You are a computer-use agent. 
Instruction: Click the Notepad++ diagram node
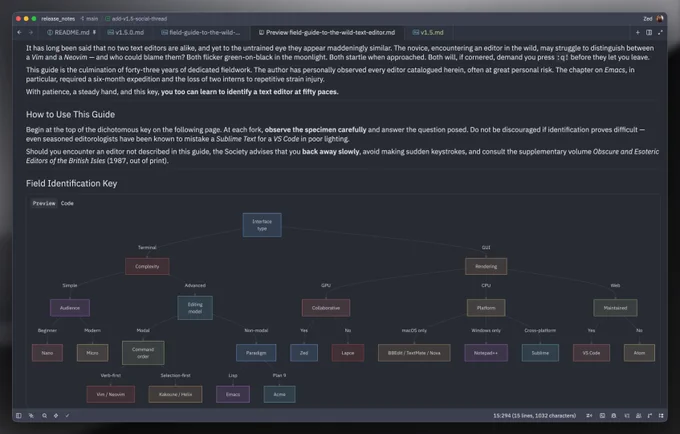point(486,353)
